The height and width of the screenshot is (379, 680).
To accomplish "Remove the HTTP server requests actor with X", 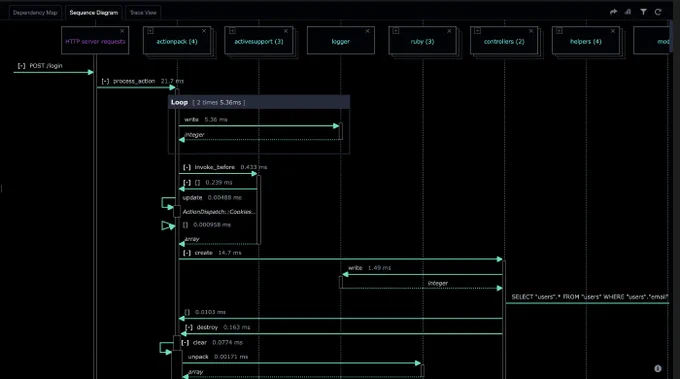I will click(122, 31).
